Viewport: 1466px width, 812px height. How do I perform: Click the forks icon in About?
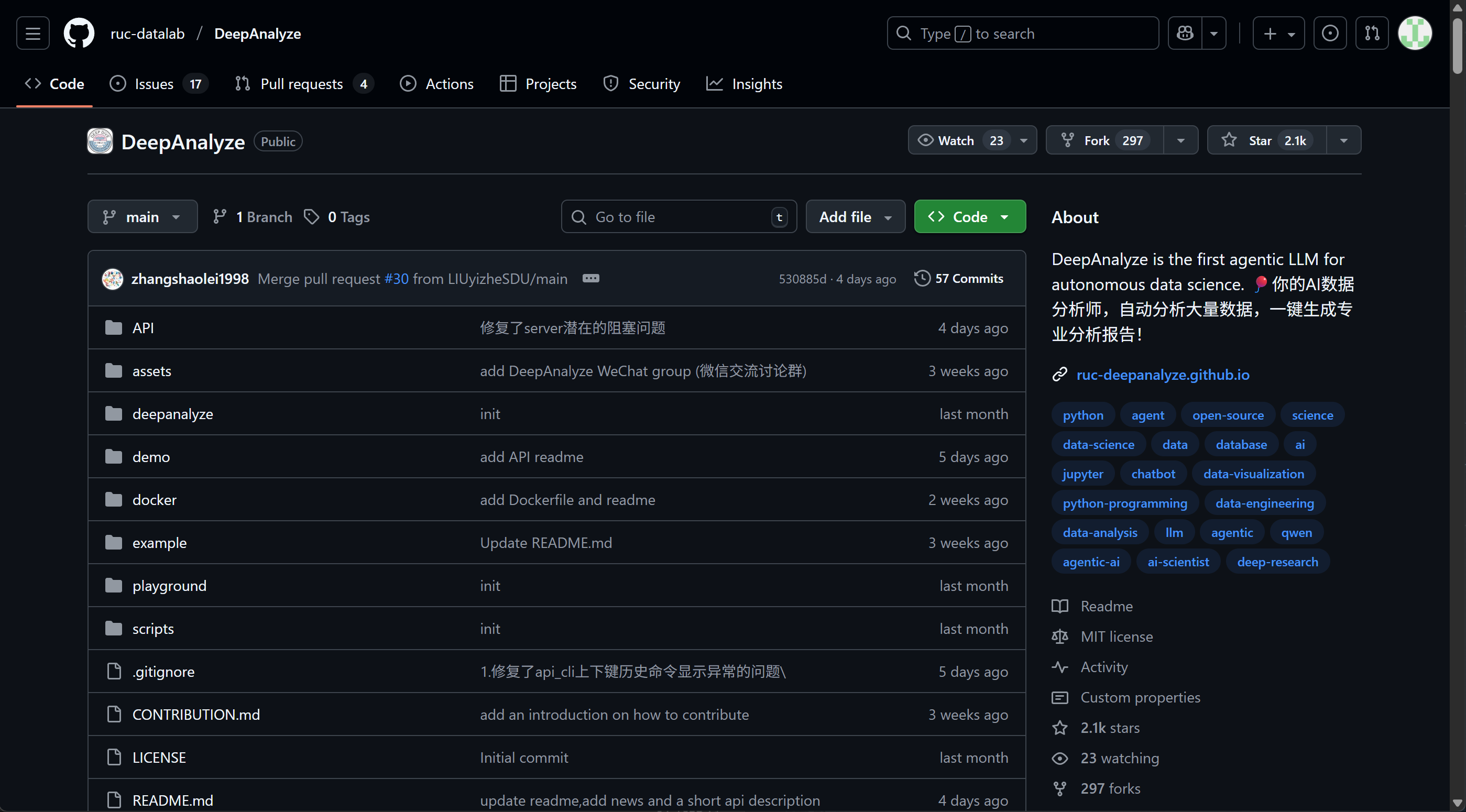click(x=1059, y=788)
